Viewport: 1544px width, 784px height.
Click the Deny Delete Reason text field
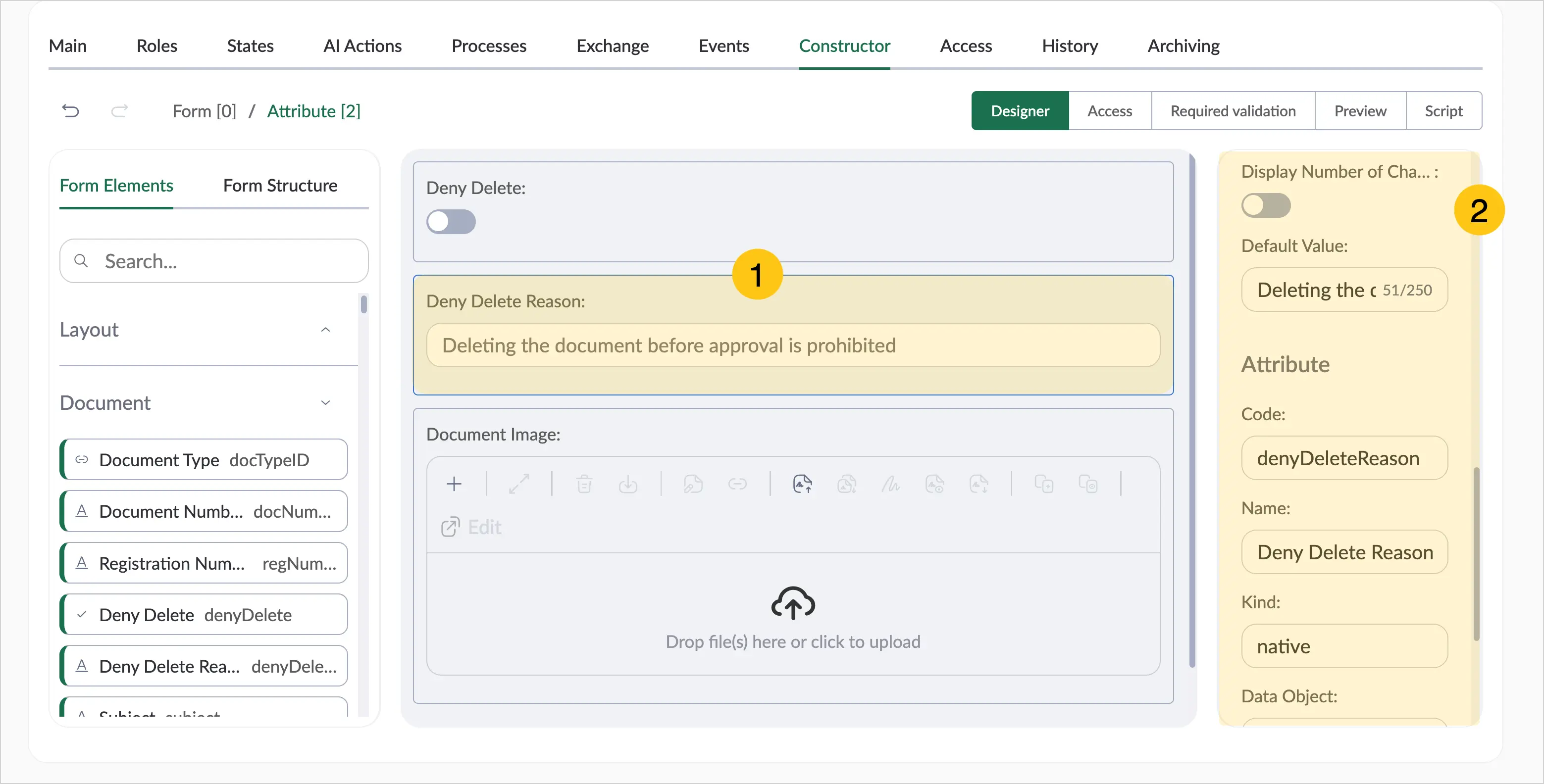[793, 345]
